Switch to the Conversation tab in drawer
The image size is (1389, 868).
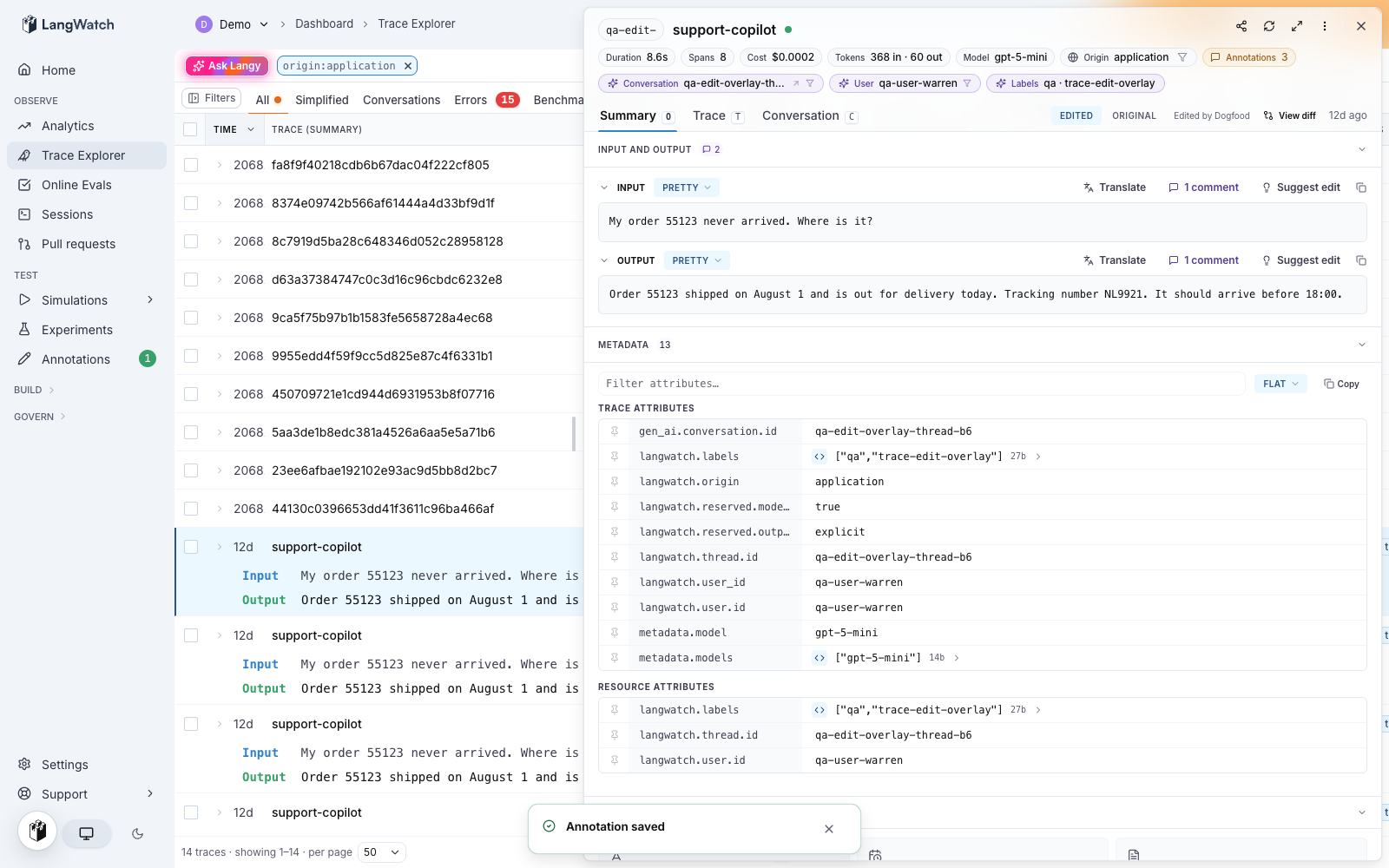[x=810, y=115]
